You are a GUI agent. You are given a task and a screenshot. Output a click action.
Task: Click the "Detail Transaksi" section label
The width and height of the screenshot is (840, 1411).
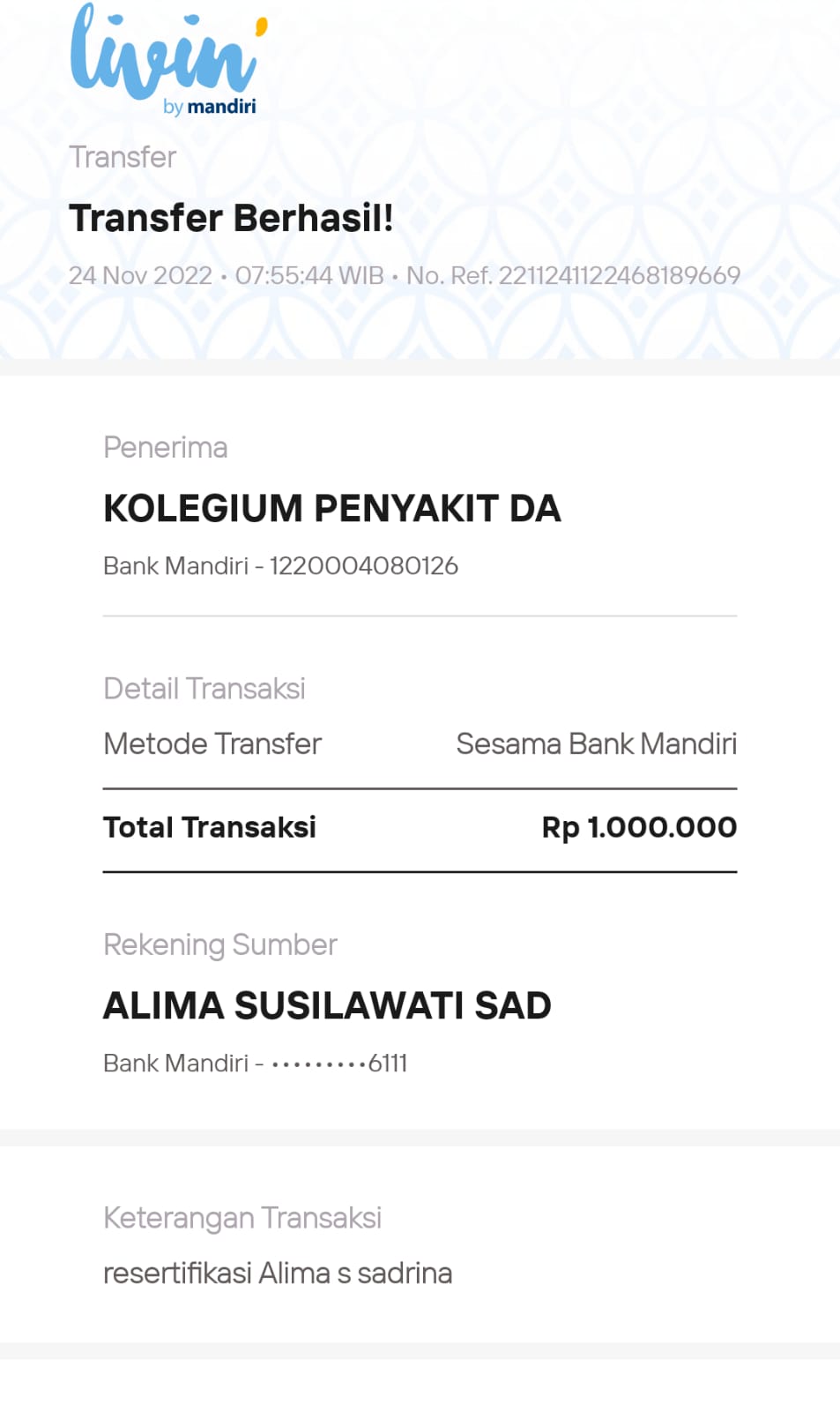(x=204, y=689)
